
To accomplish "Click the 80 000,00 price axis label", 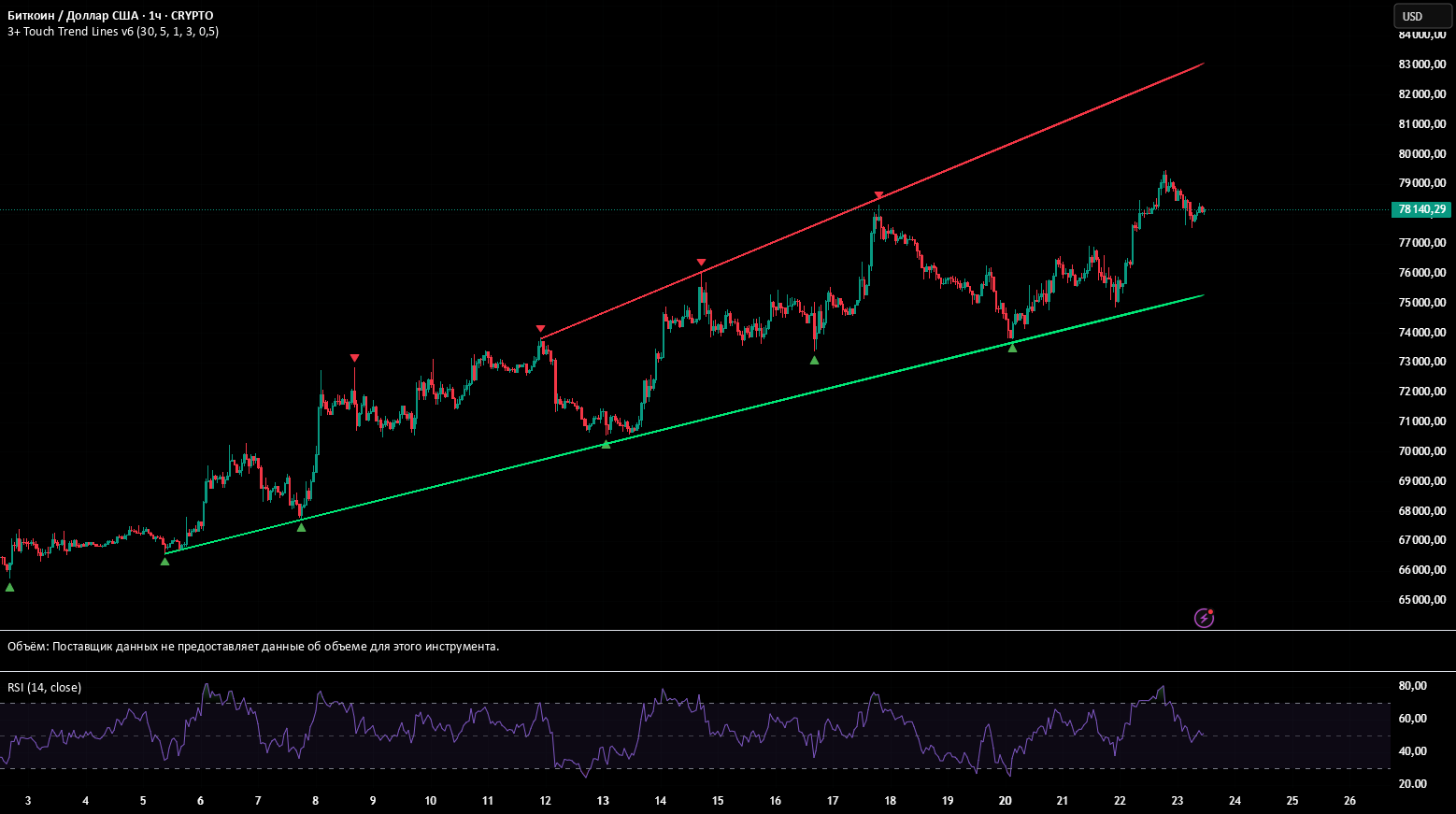I will (1421, 154).
